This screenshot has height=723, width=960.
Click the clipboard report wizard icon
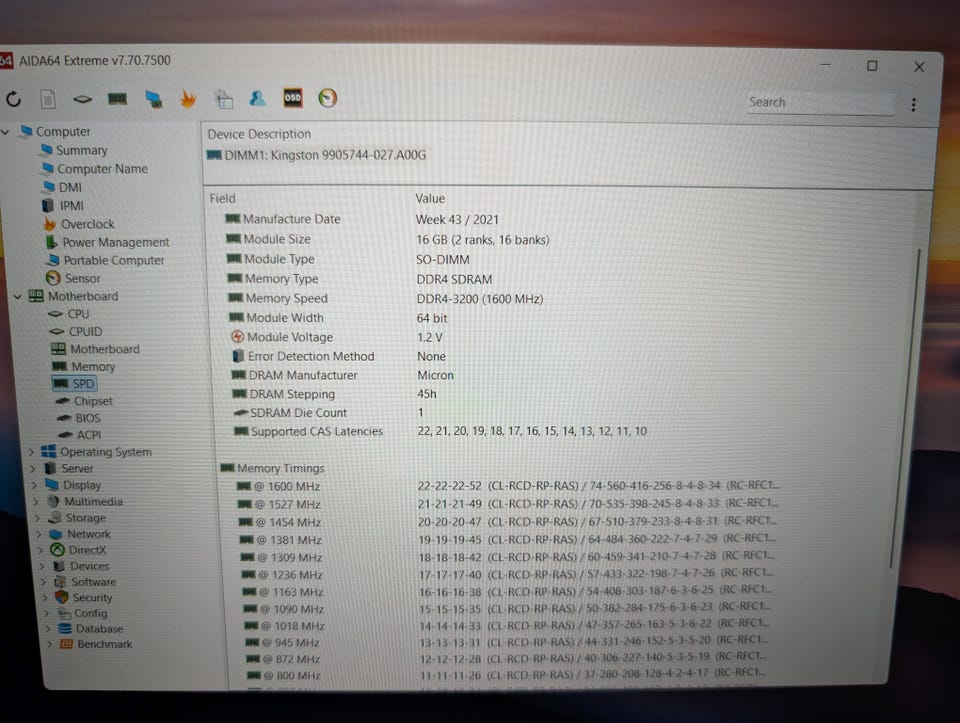pos(223,99)
